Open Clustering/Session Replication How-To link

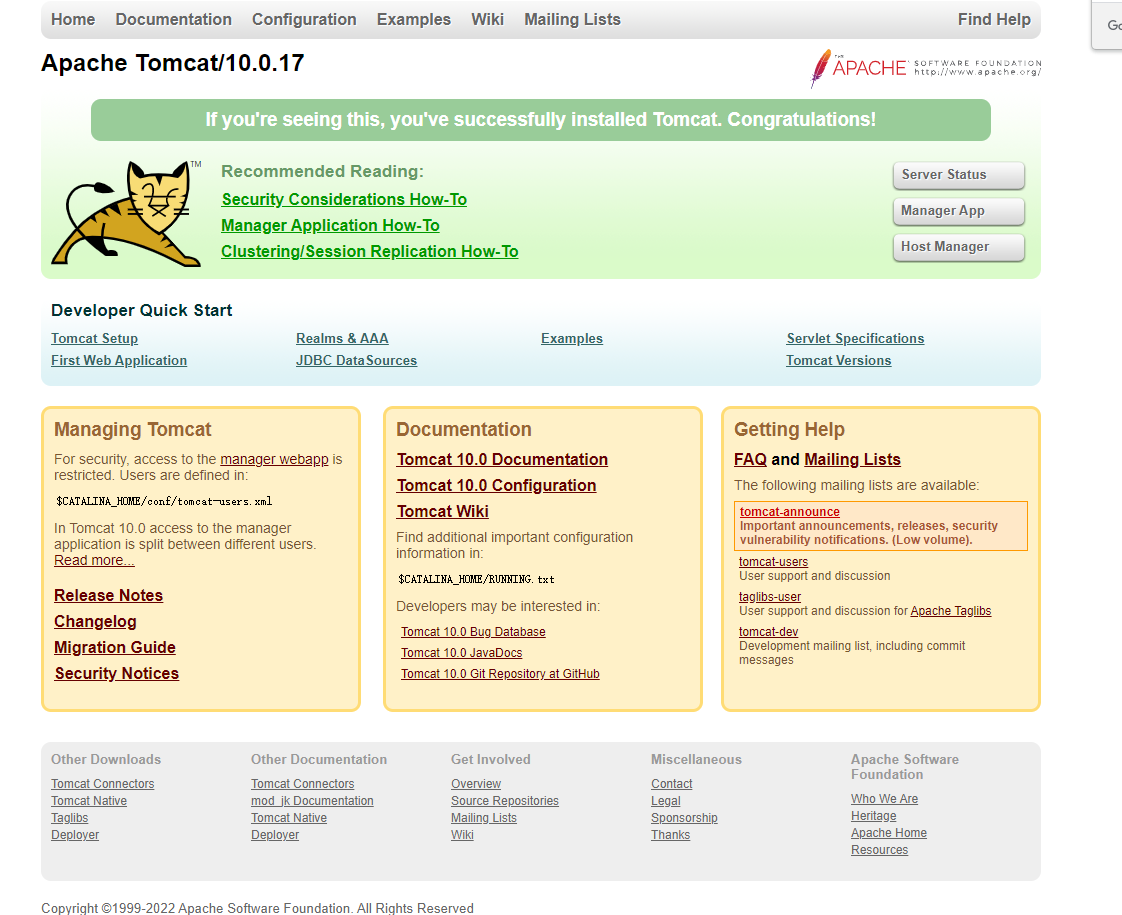coord(370,252)
